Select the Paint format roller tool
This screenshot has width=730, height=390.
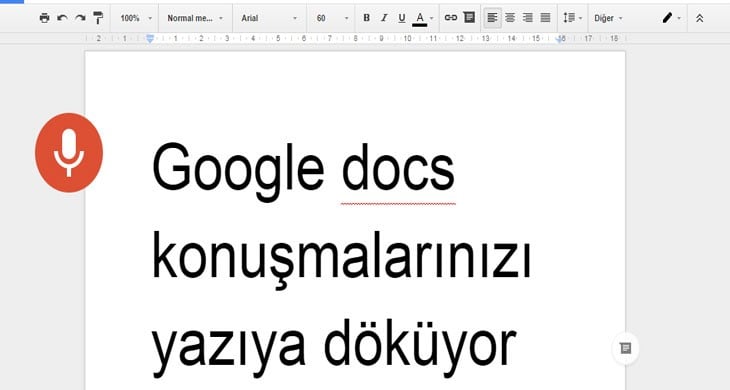pyautogui.click(x=98, y=18)
